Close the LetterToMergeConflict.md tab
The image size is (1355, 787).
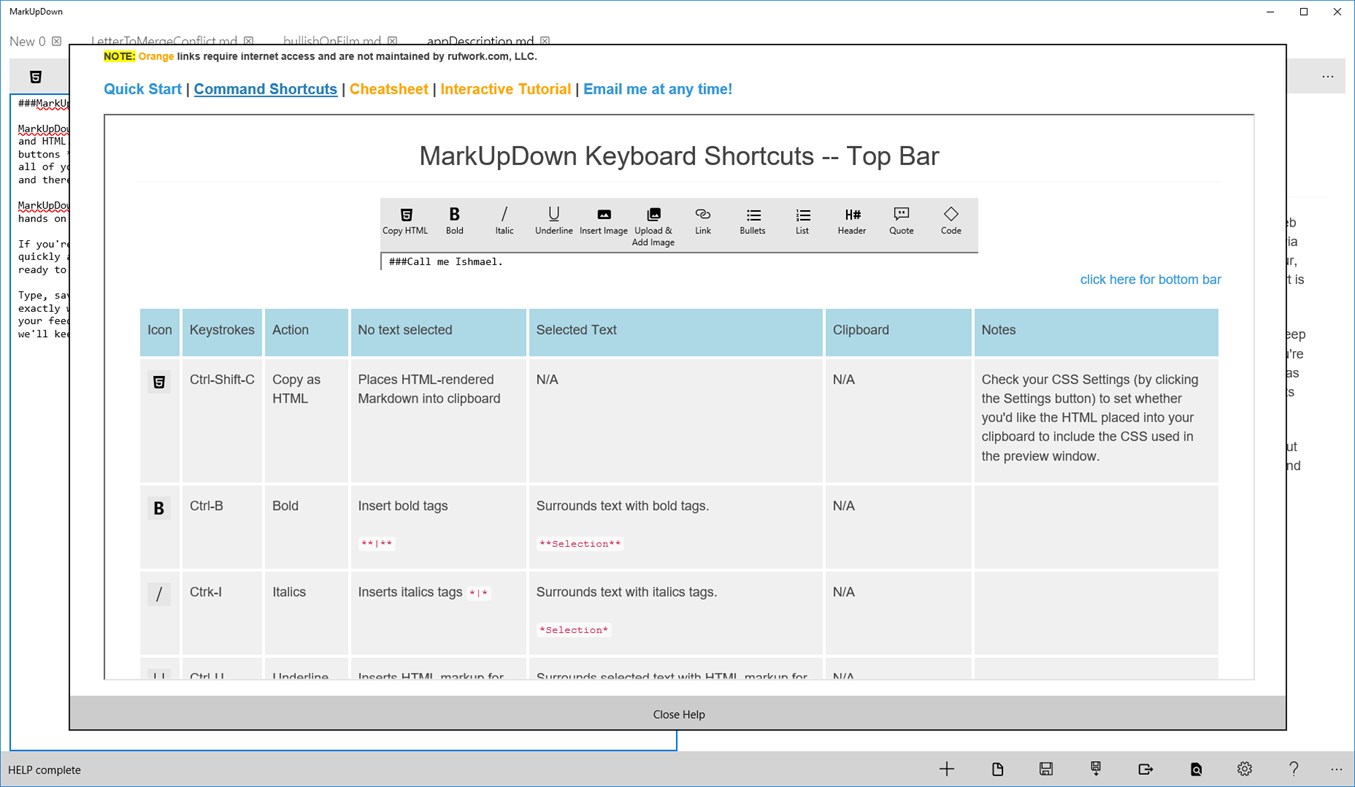[x=249, y=41]
